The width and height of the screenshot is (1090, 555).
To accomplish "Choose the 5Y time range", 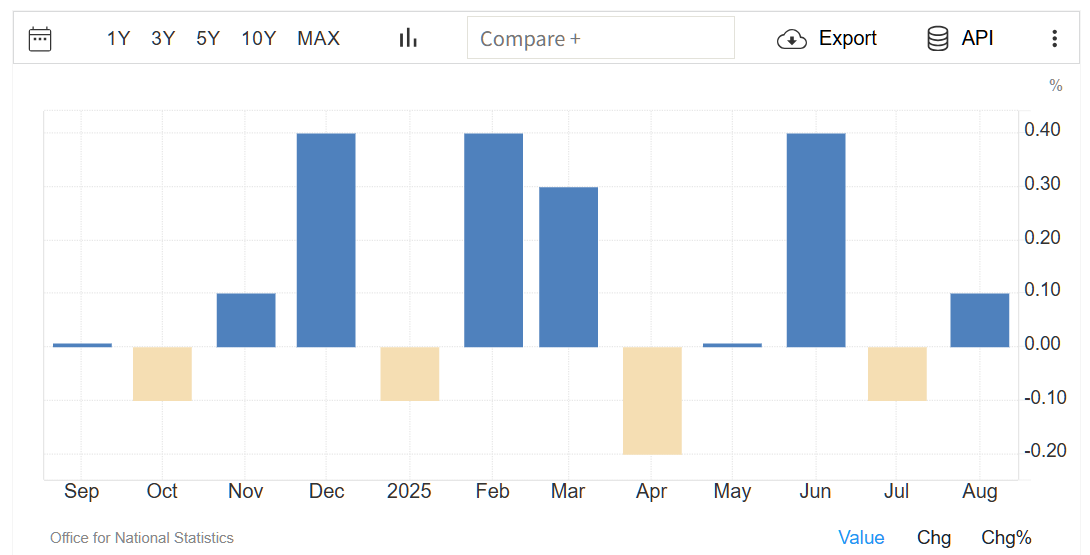I will coord(208,39).
